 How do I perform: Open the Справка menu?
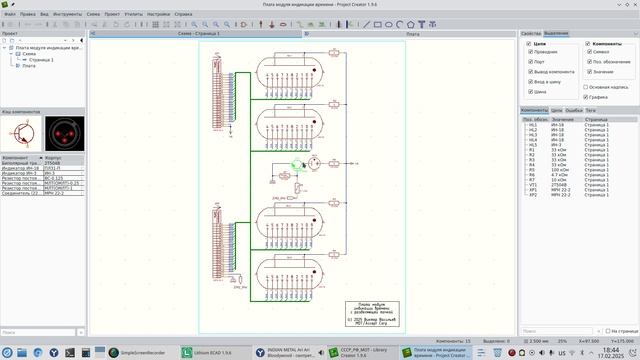coord(183,14)
